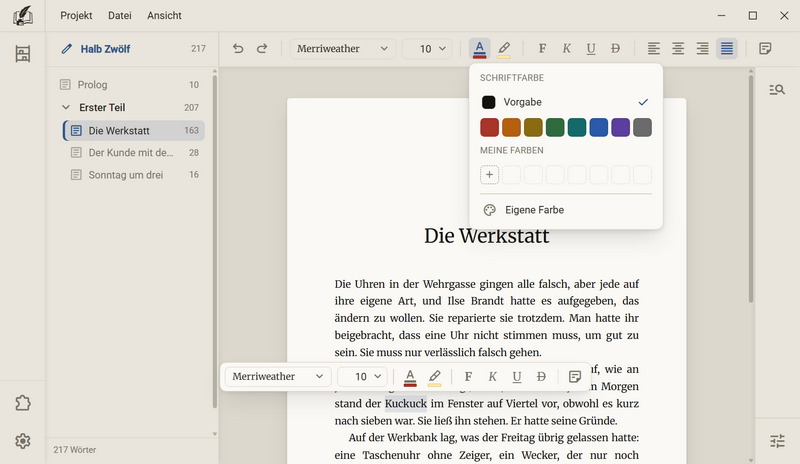Click the main toolbar font color button
The width and height of the screenshot is (800, 464).
(480, 48)
